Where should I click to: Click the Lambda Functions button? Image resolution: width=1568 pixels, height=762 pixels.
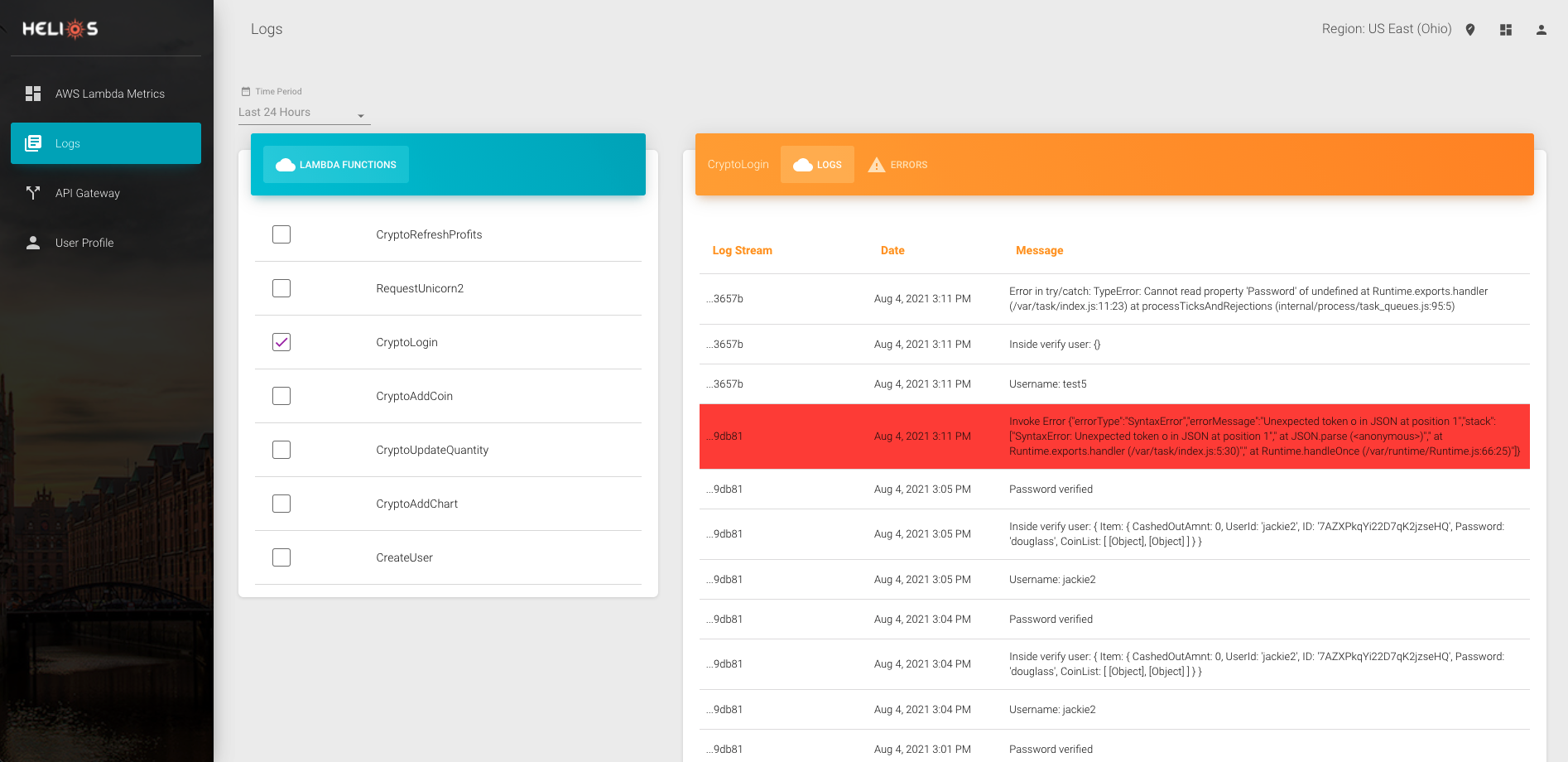pyautogui.click(x=336, y=165)
